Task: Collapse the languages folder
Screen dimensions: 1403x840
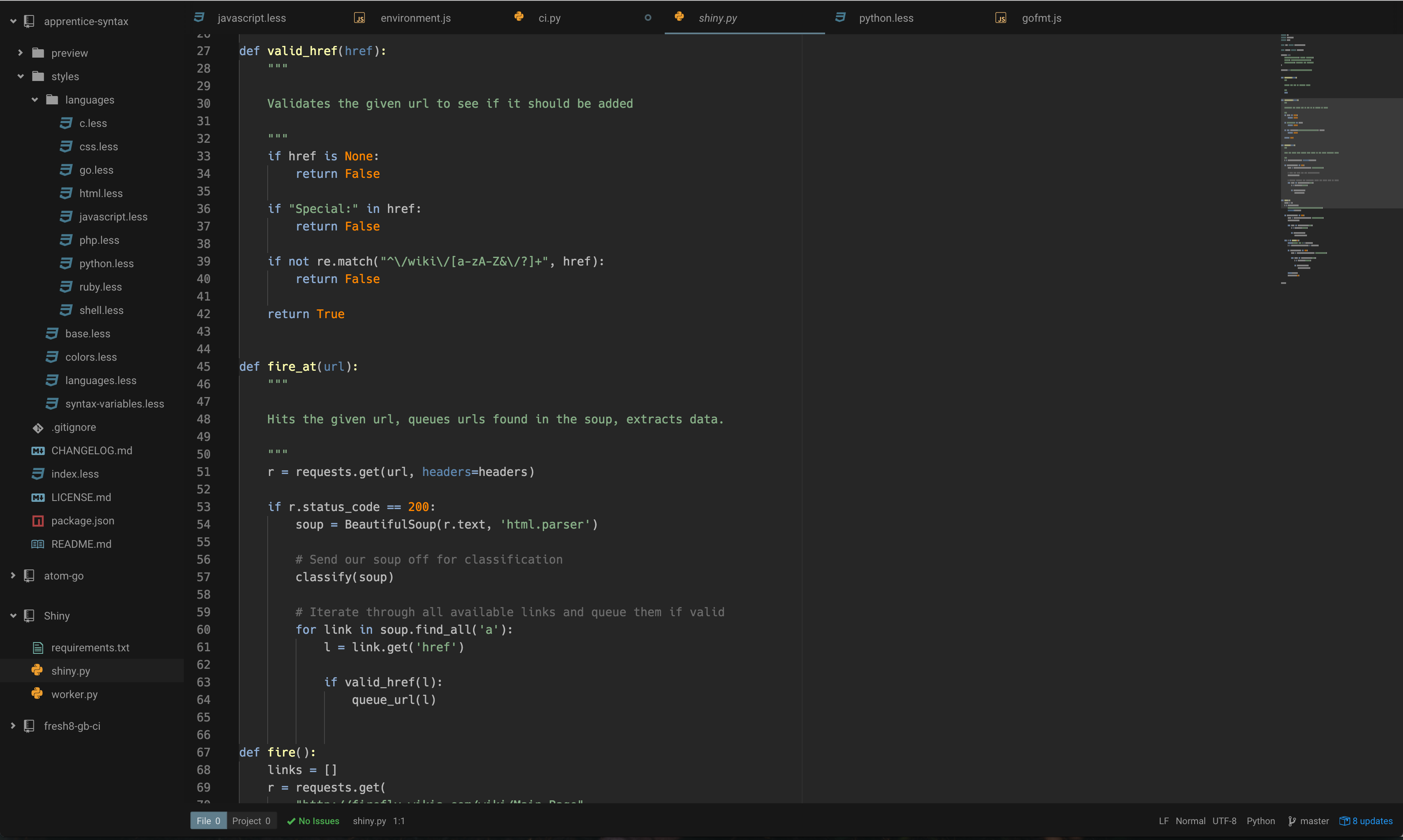Action: (x=35, y=100)
